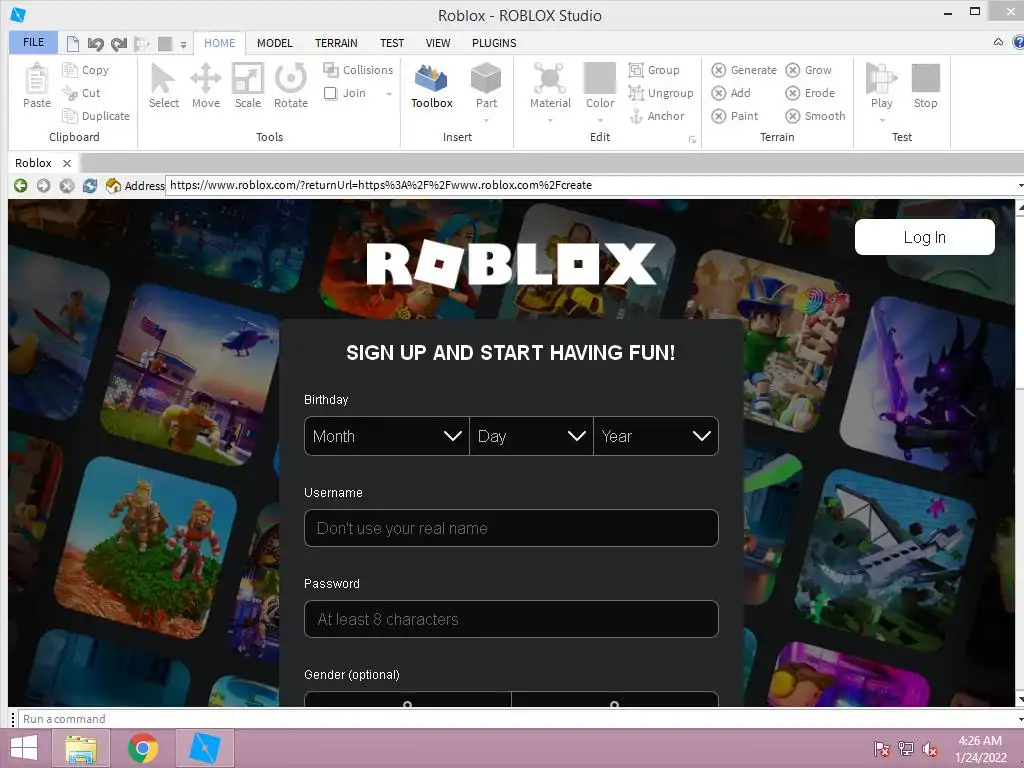
Task: Click the terrain Erode tool
Action: [x=810, y=93]
